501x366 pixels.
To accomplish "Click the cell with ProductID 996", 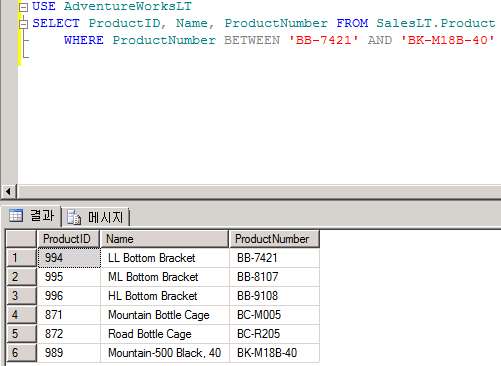I will 69,296.
